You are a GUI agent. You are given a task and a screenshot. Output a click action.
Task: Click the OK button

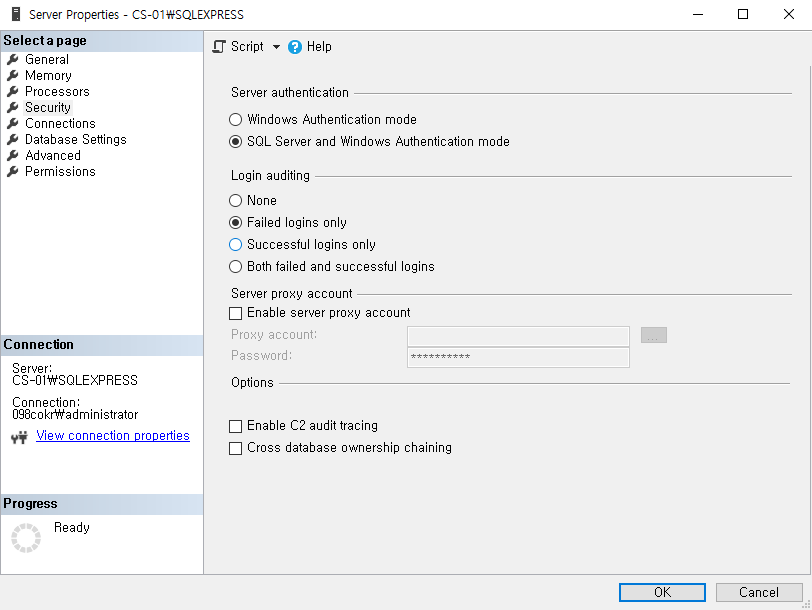click(662, 592)
